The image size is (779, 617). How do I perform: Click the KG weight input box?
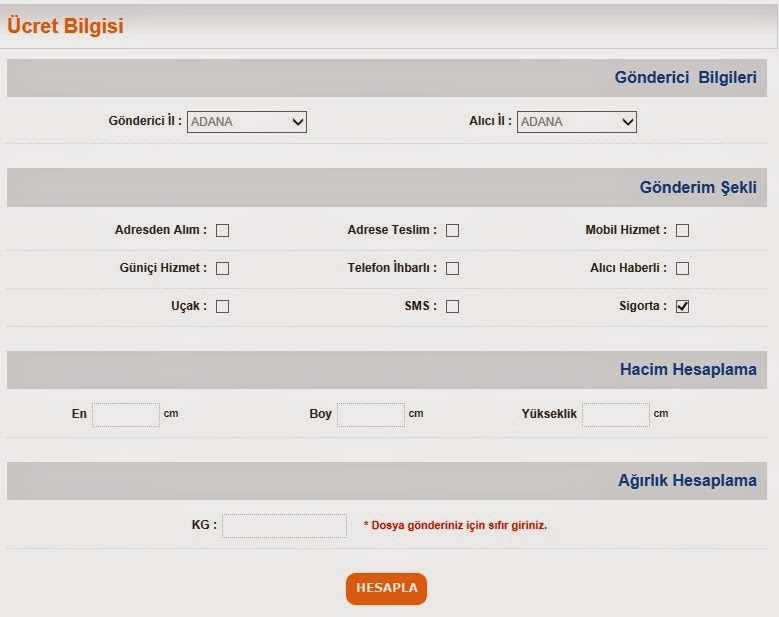point(284,526)
